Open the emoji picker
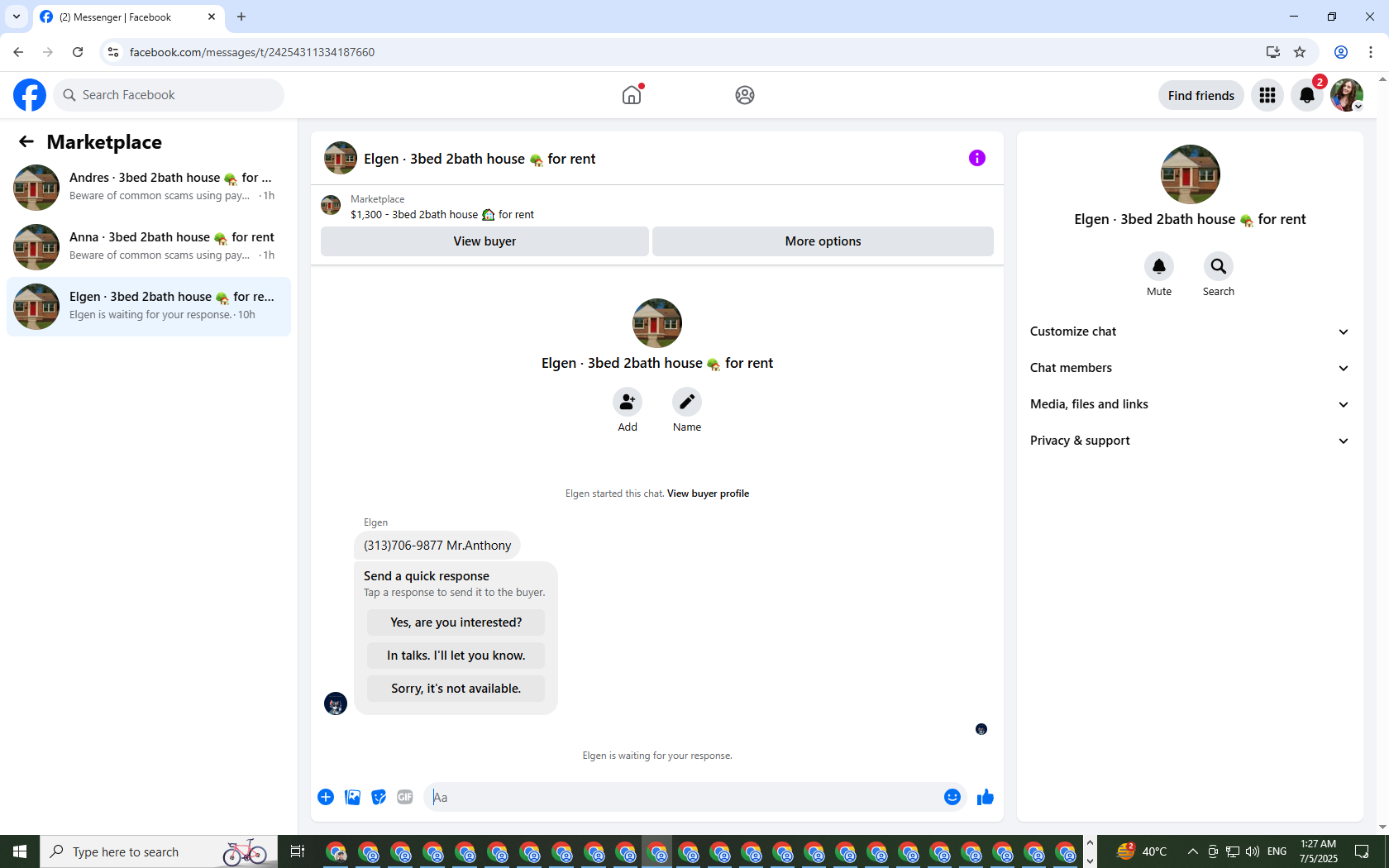Screen dimensions: 1389x868 coord(952,797)
